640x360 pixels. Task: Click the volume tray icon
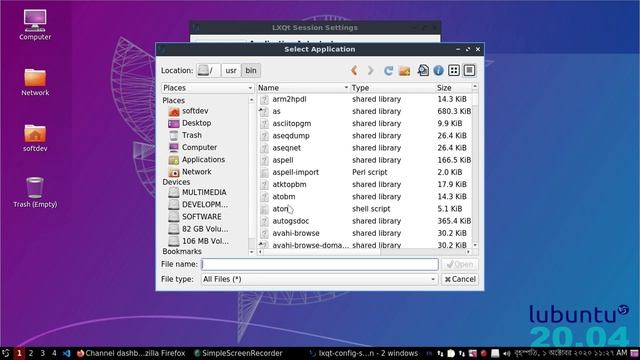pyautogui.click(x=507, y=353)
